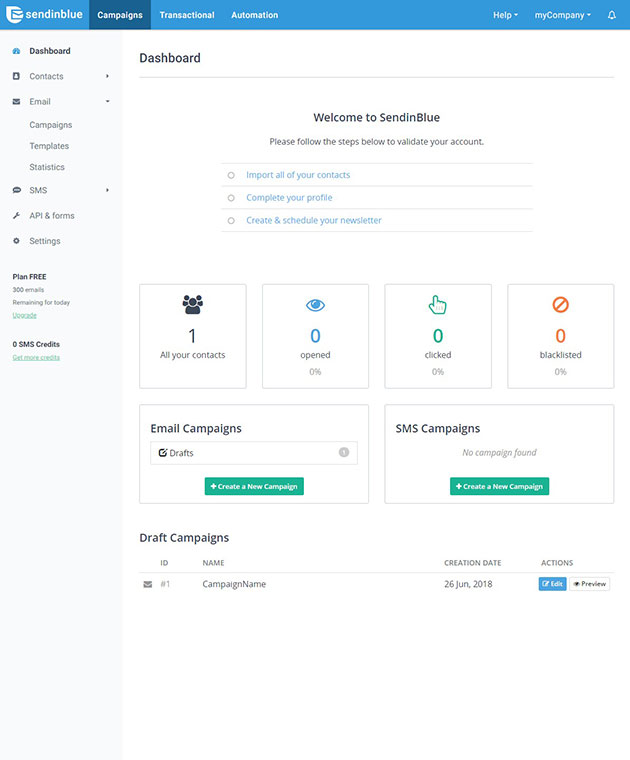This screenshot has height=760, width=630.
Task: Switch to the Automation tab
Action: pyautogui.click(x=254, y=15)
